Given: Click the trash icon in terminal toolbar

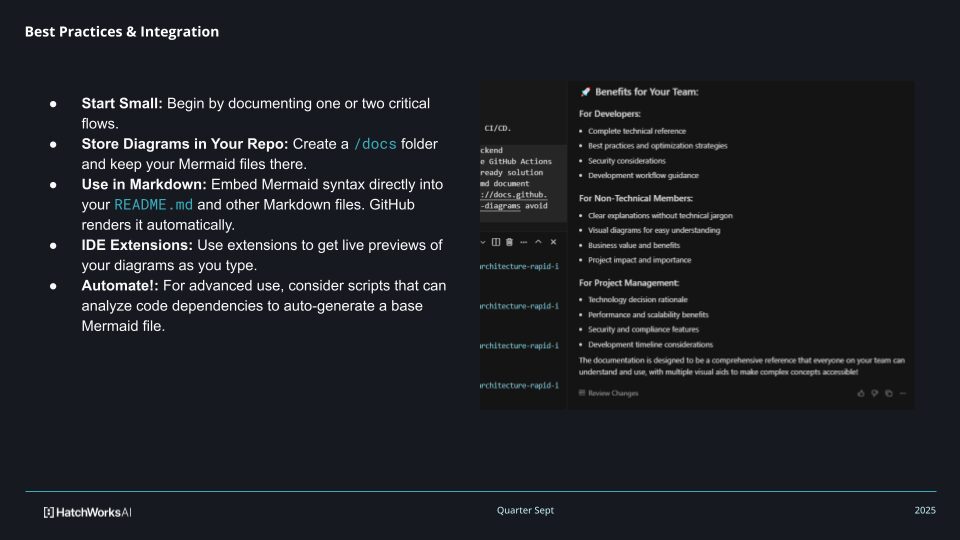Looking at the screenshot, I should [509, 242].
